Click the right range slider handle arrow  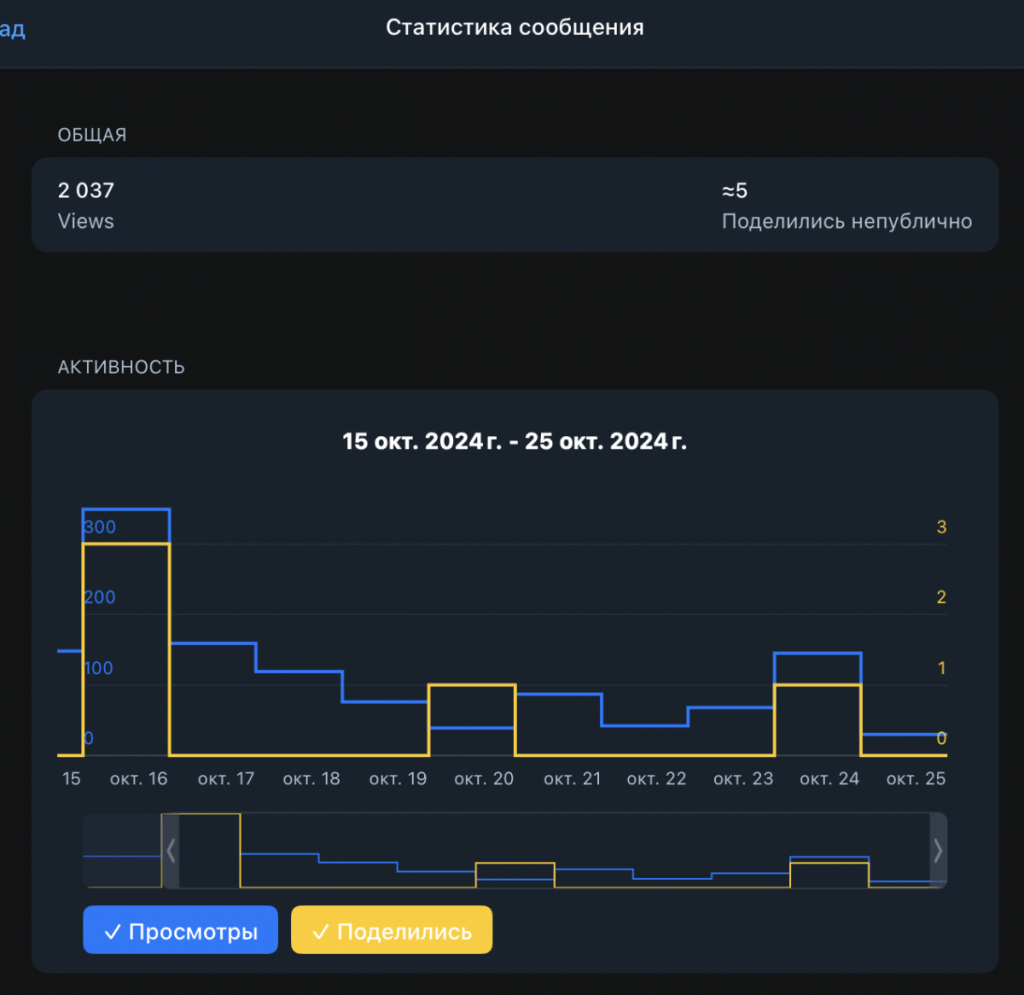938,851
